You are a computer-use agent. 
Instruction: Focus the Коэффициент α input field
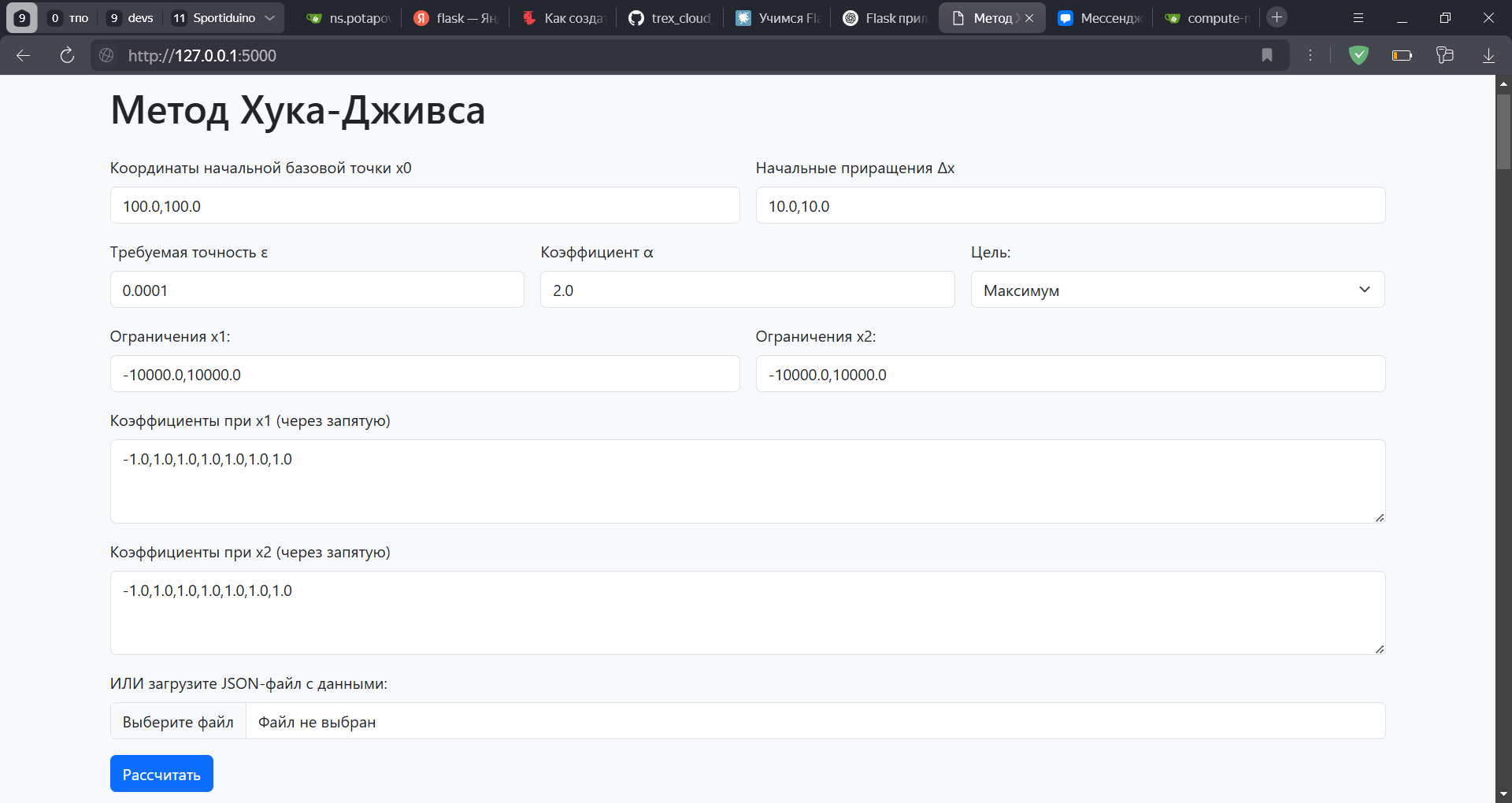point(747,290)
